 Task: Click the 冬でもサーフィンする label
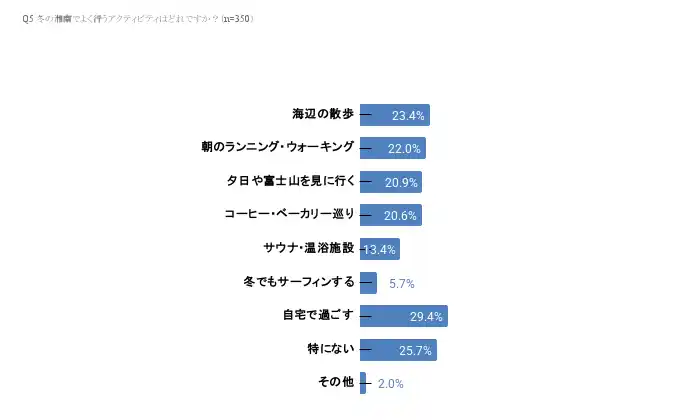(x=299, y=282)
